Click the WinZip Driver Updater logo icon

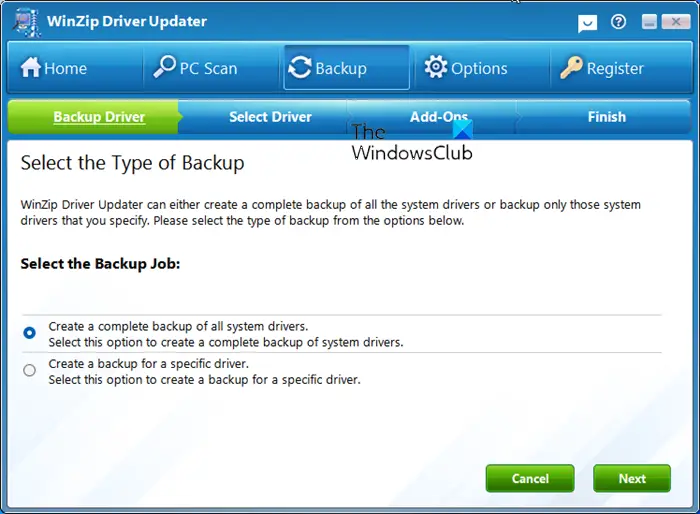click(x=26, y=22)
